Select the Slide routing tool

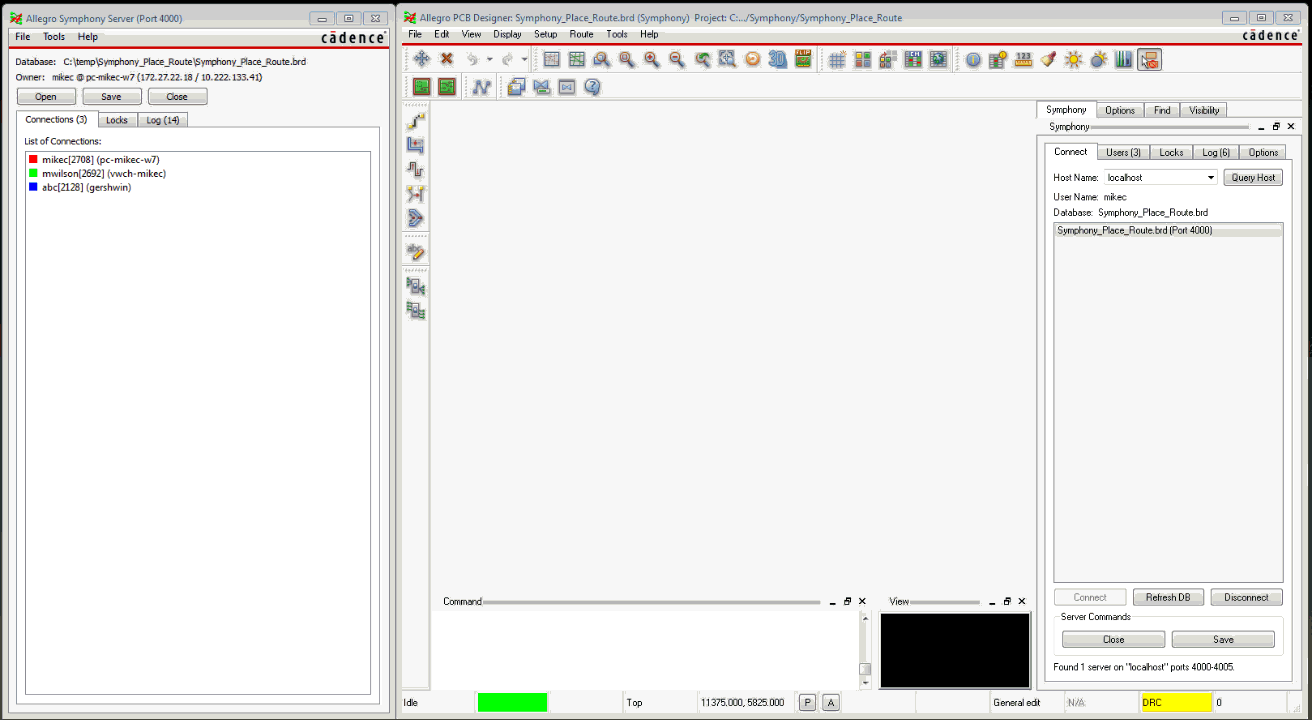point(416,145)
